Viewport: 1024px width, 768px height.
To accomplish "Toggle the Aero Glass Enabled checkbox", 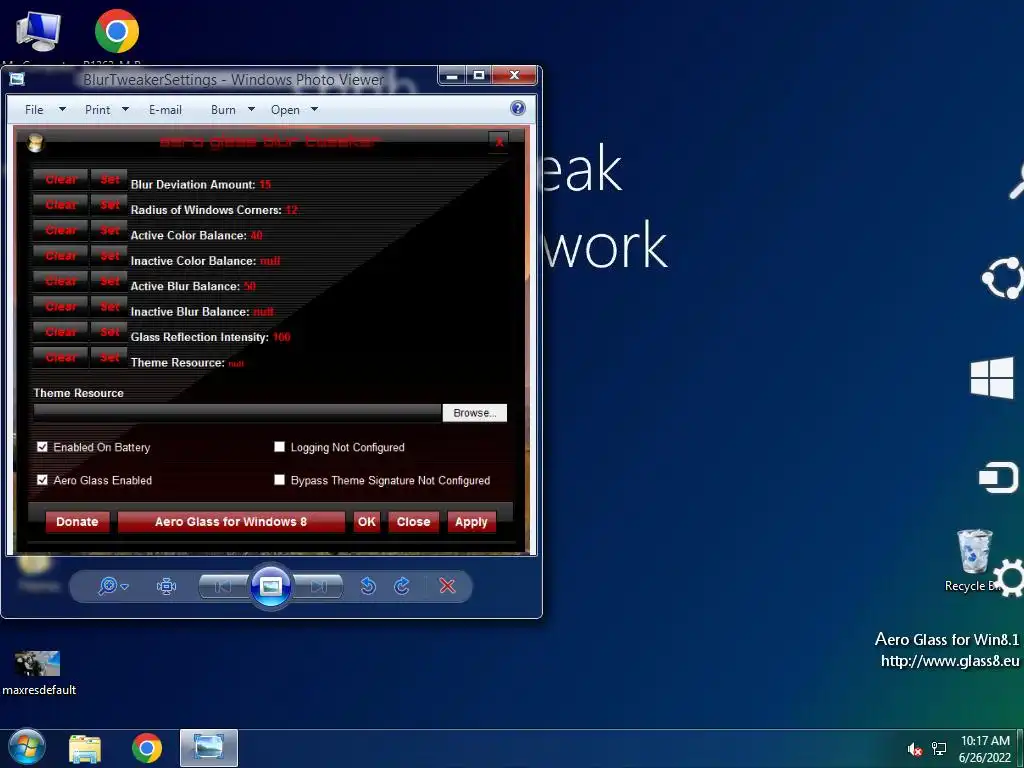I will pos(42,480).
